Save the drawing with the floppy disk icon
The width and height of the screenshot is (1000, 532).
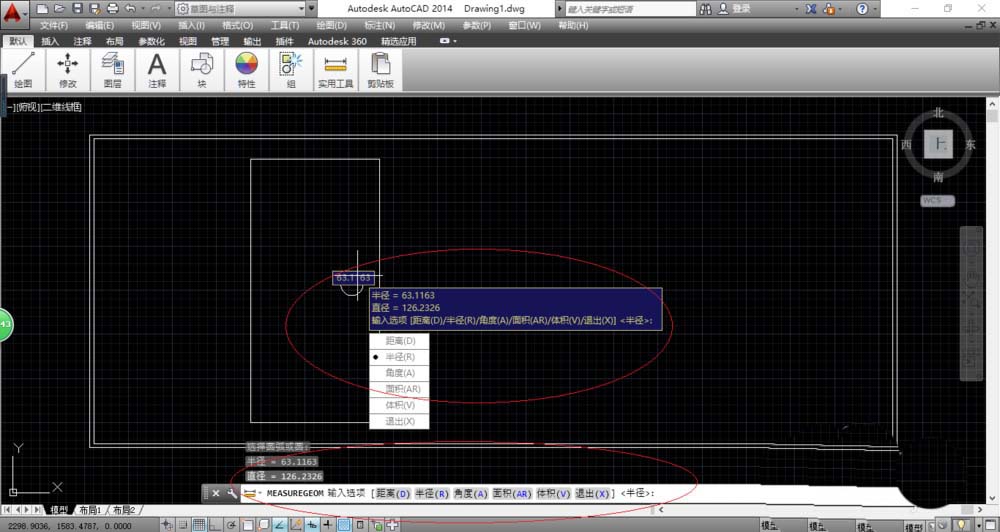pyautogui.click(x=77, y=9)
